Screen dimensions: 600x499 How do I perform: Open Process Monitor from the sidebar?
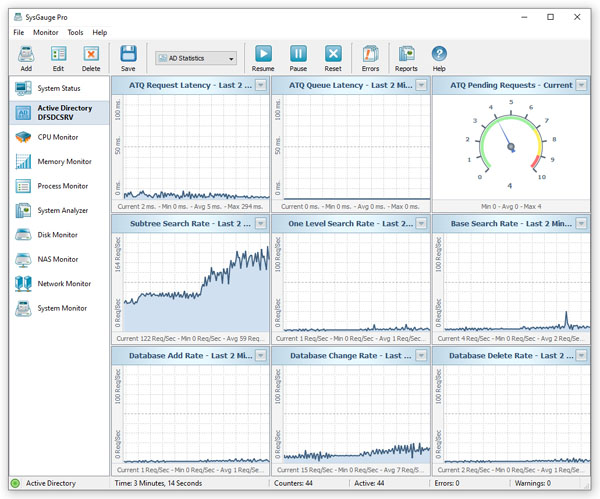[x=59, y=186]
